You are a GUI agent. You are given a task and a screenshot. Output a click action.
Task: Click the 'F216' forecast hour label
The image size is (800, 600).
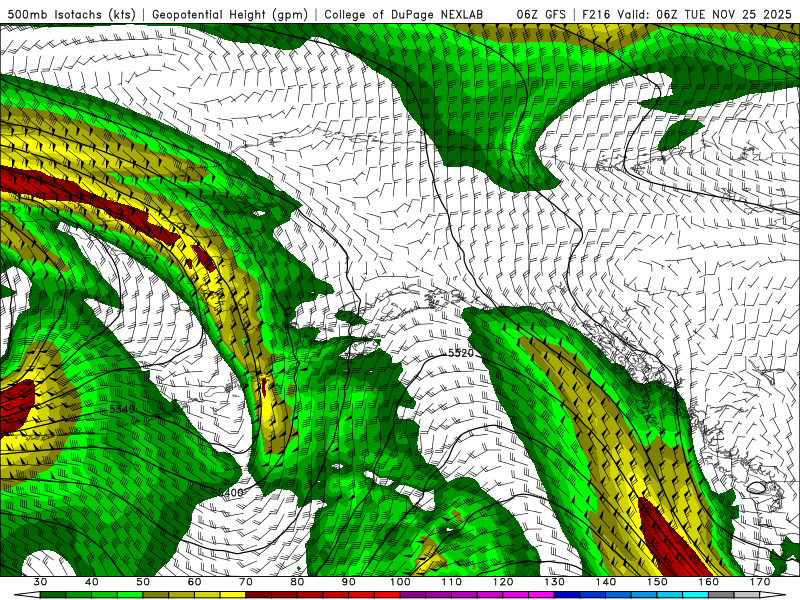tap(596, 14)
